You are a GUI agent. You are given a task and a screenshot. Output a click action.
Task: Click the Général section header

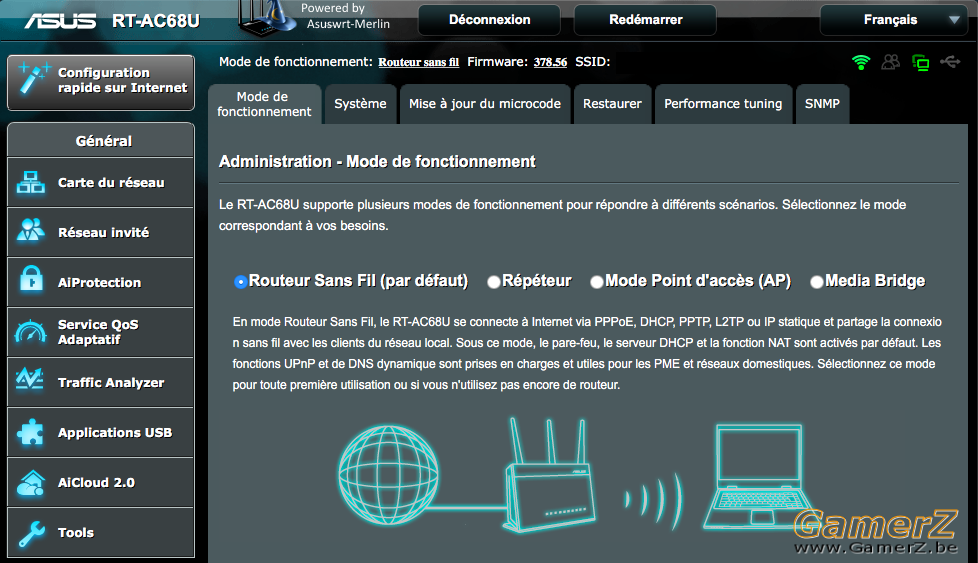[101, 140]
